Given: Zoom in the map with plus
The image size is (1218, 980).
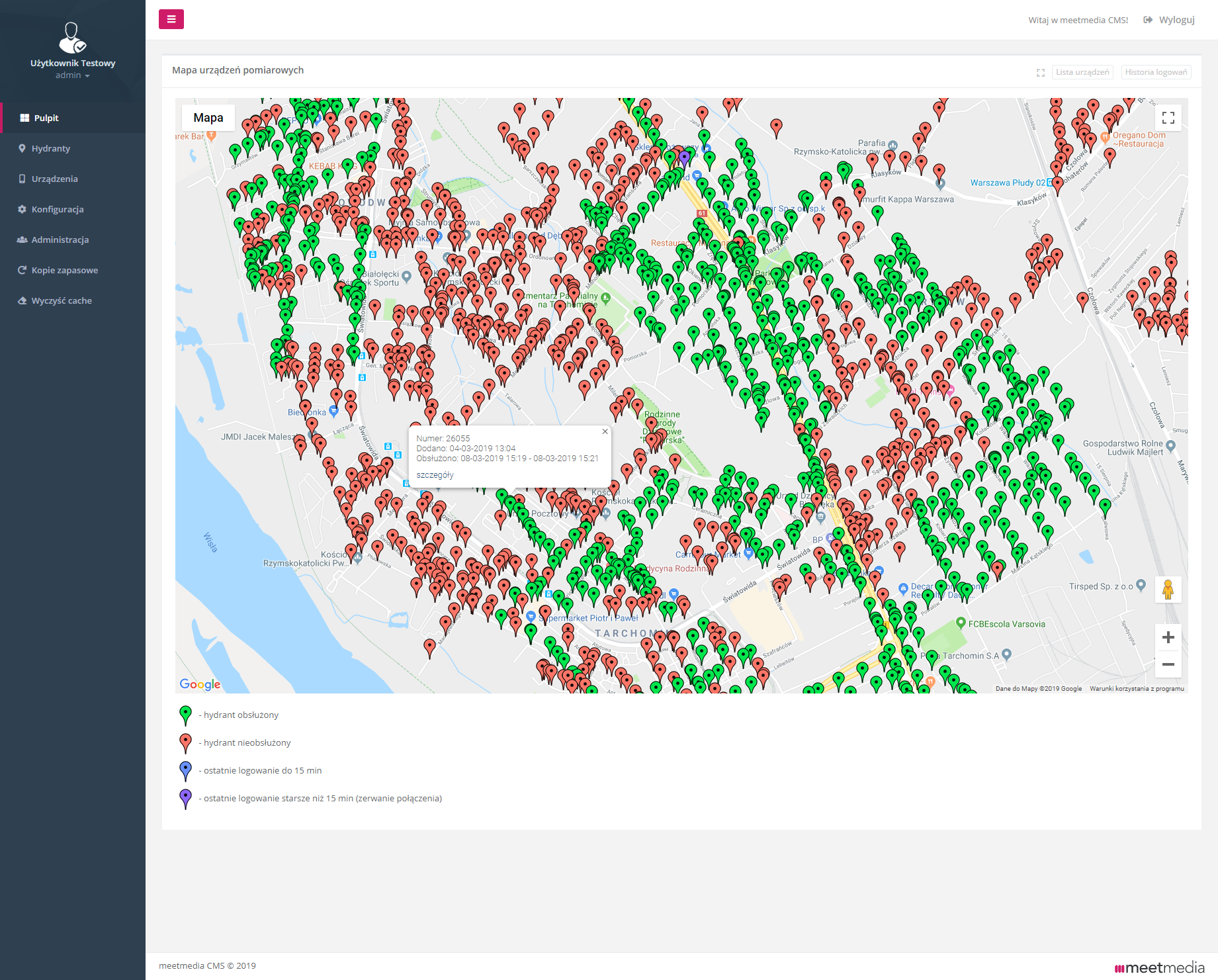Looking at the screenshot, I should [1168, 637].
